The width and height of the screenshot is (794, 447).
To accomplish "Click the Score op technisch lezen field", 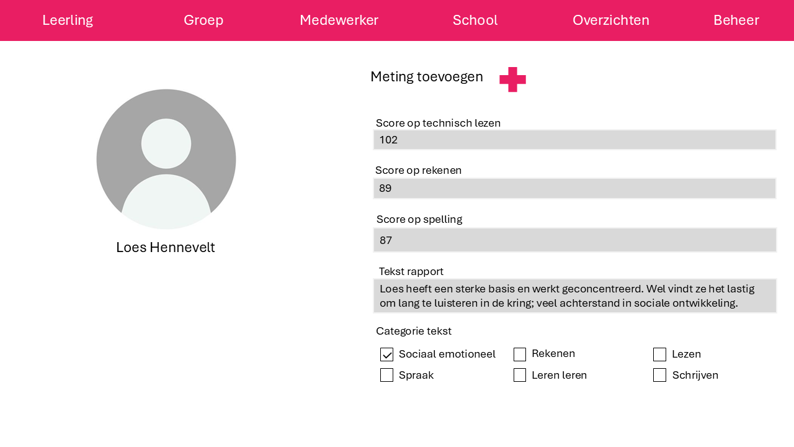I will pos(574,140).
